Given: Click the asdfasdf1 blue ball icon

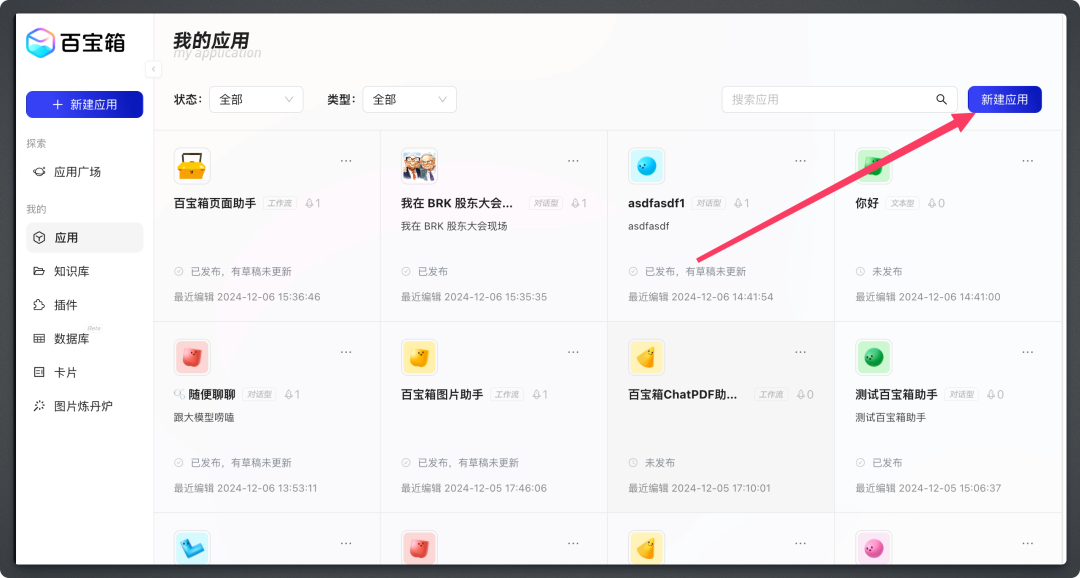Looking at the screenshot, I should click(647, 166).
